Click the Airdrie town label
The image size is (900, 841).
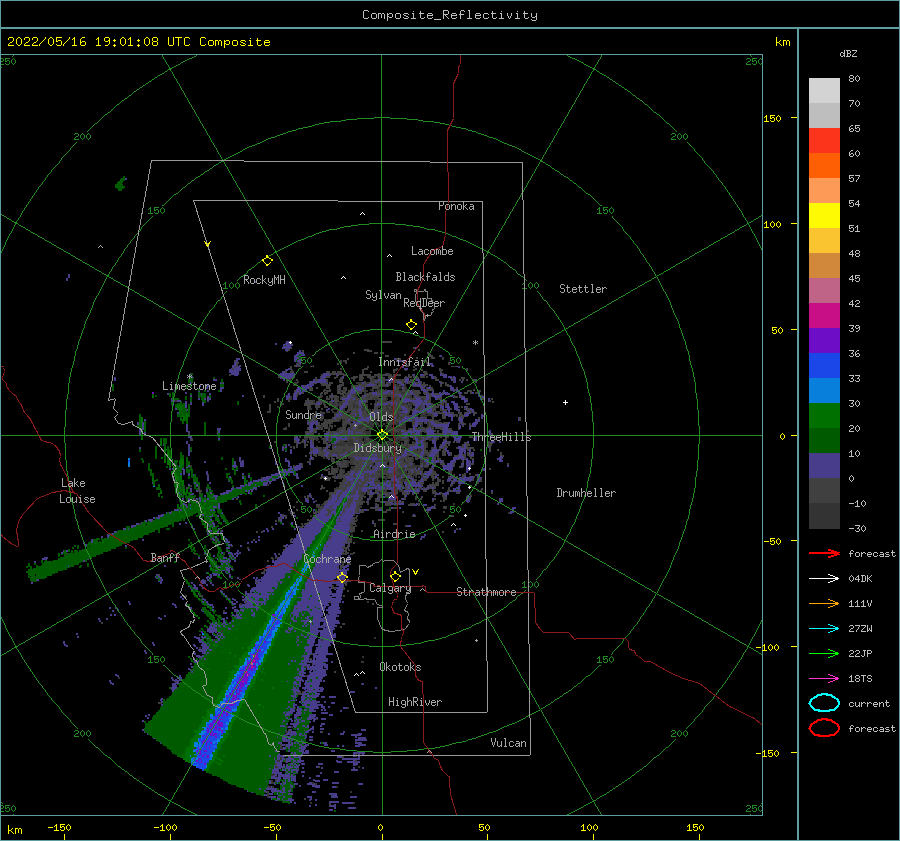394,534
